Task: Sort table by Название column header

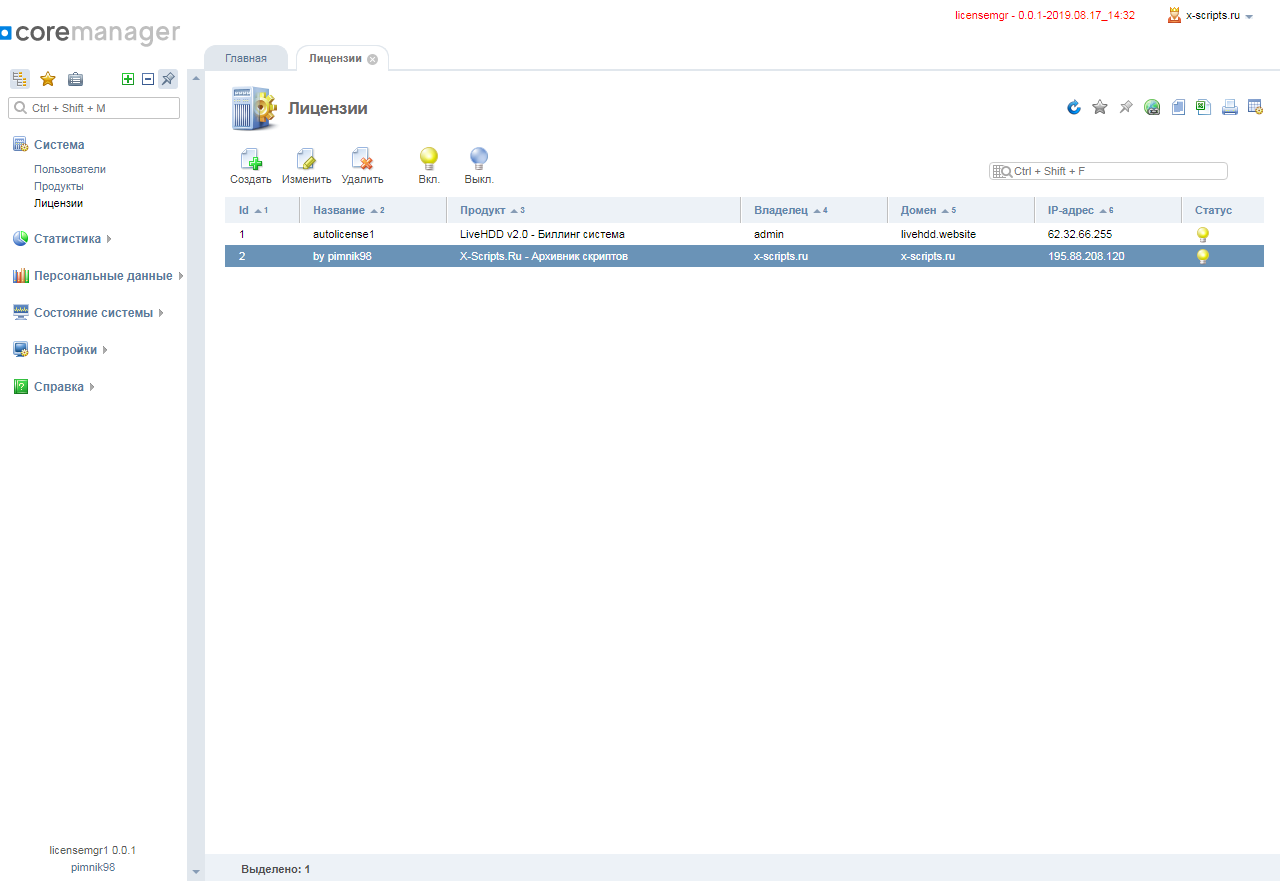Action: (x=339, y=210)
